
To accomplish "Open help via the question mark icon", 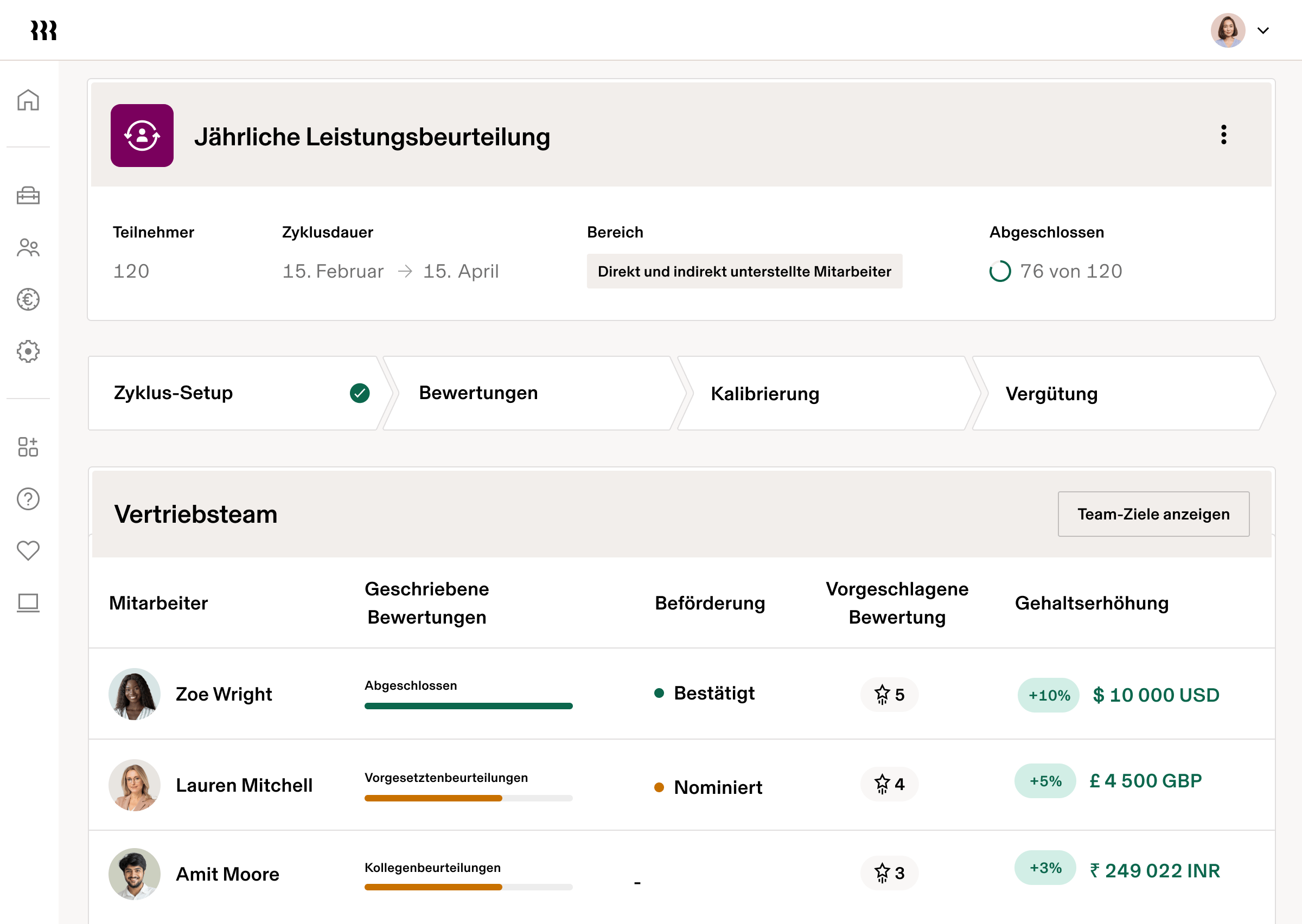I will click(28, 499).
